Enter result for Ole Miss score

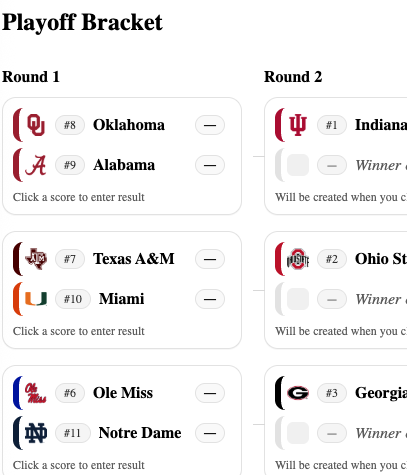(x=210, y=393)
